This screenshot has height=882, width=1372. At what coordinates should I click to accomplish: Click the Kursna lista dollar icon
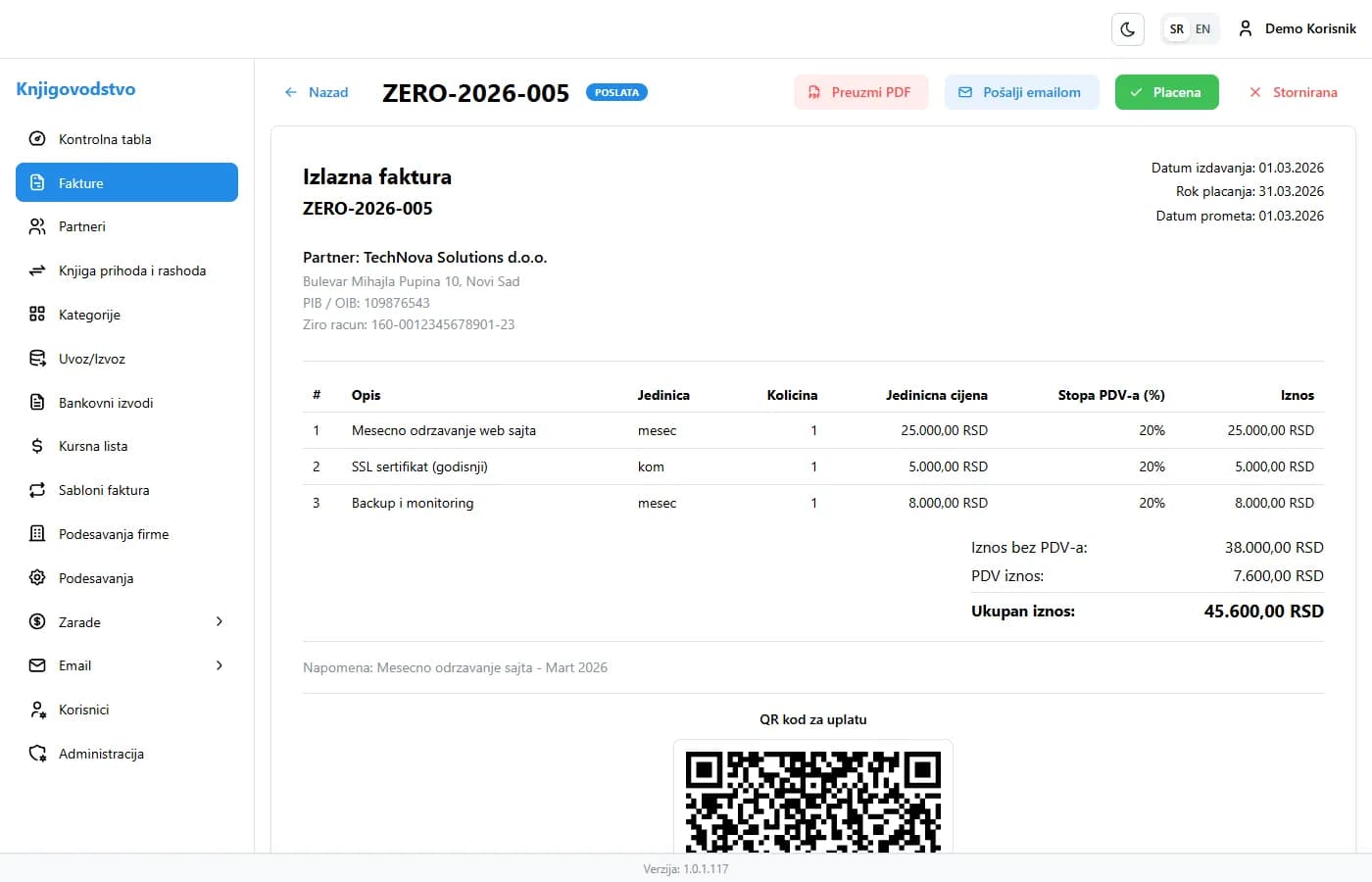37,446
